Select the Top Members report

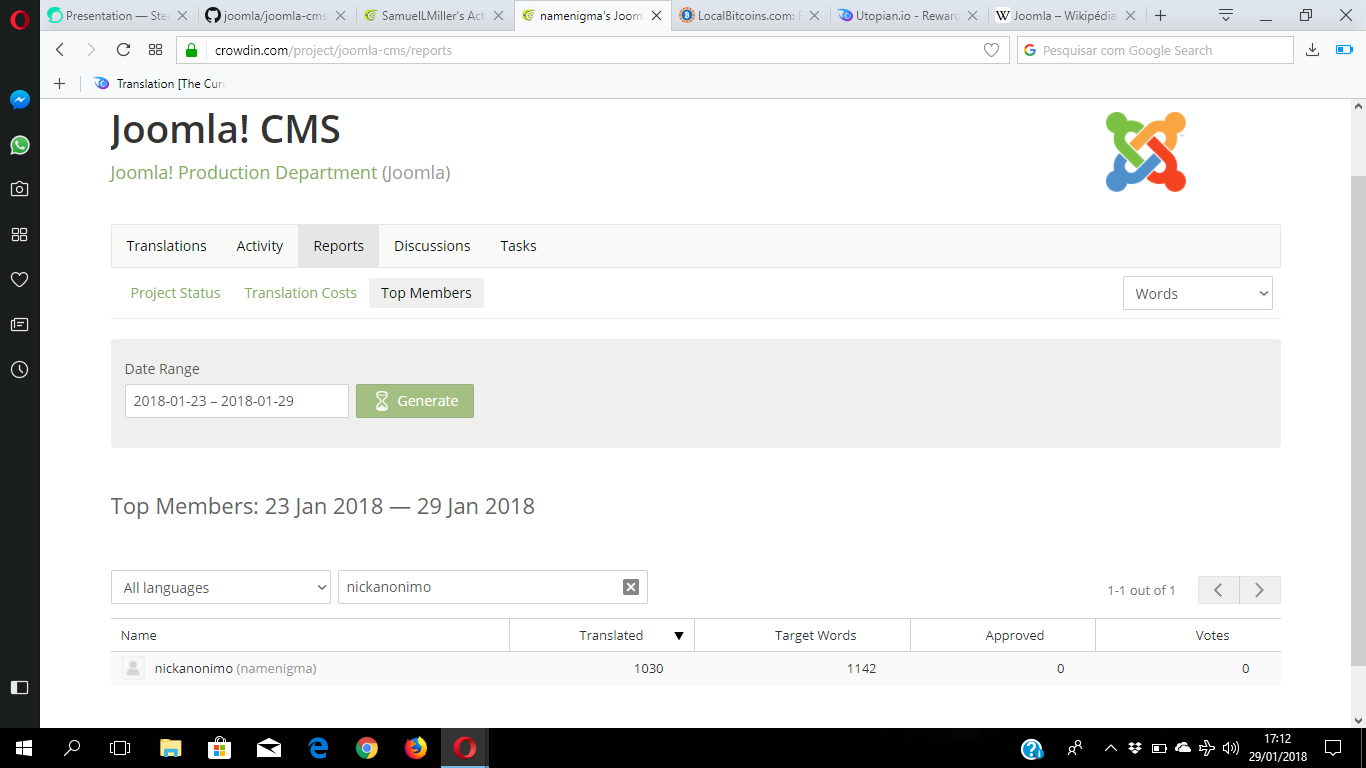tap(426, 293)
